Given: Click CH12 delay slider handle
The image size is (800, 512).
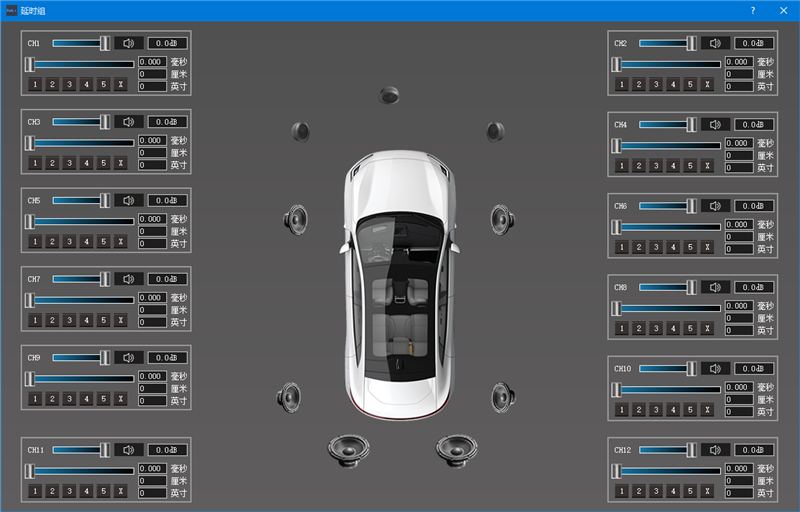Looking at the screenshot, I should coord(616,471).
